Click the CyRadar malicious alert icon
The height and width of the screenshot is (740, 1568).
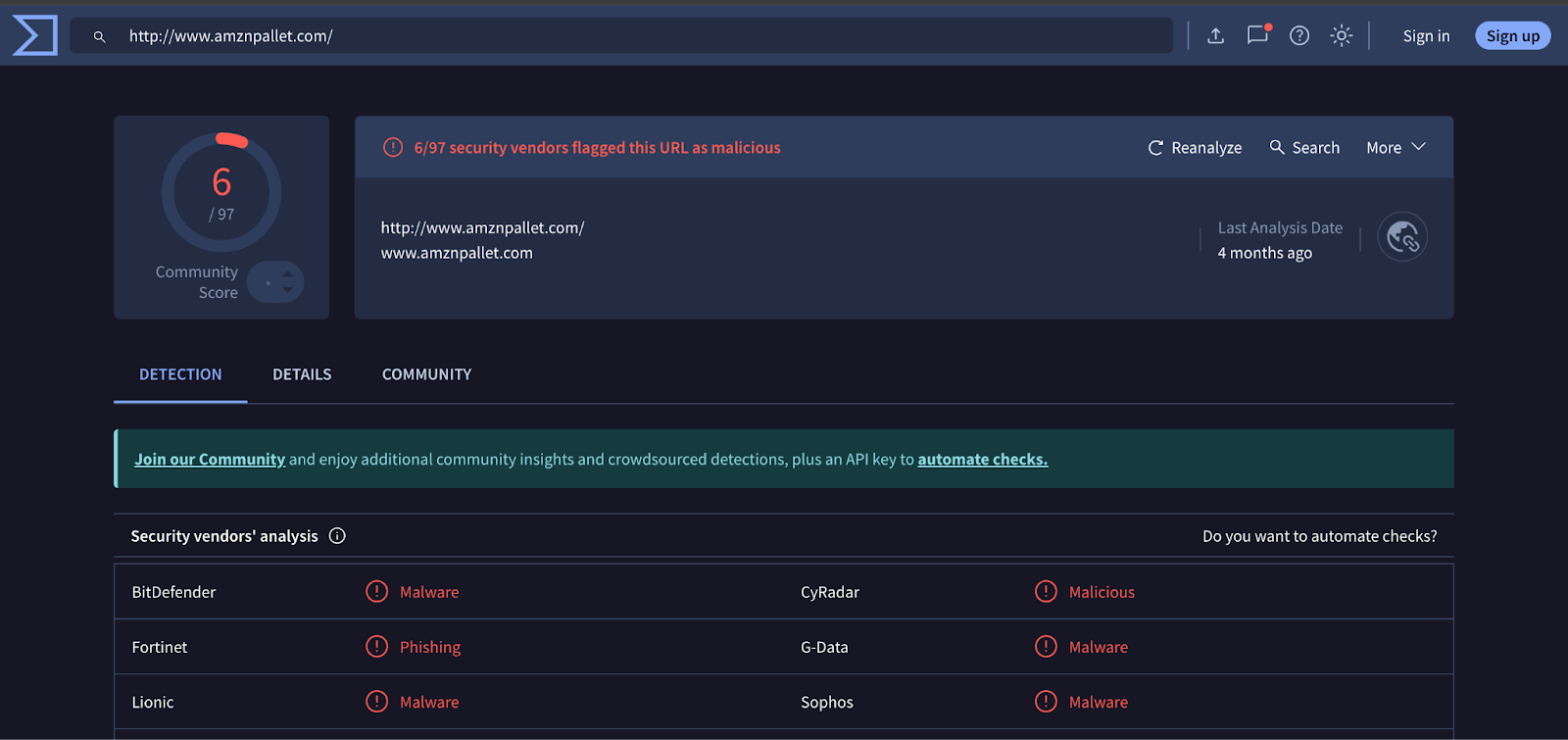[1046, 591]
